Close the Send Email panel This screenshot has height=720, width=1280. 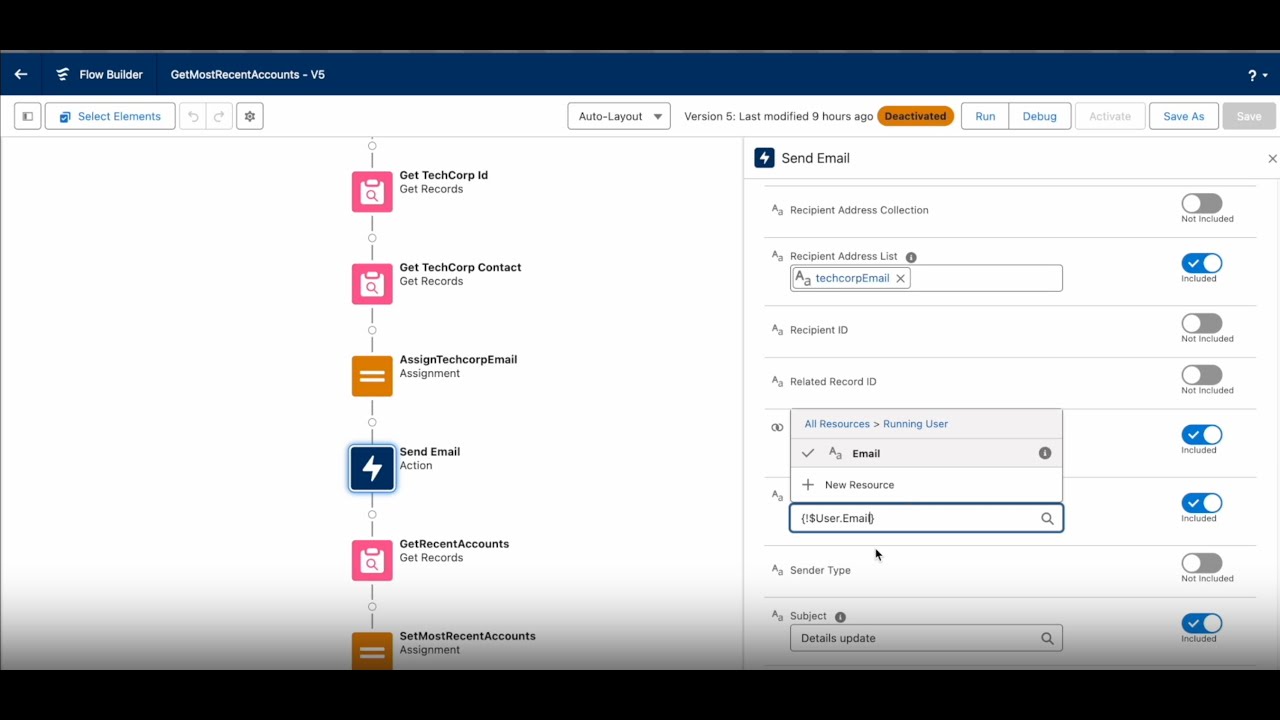1272,158
